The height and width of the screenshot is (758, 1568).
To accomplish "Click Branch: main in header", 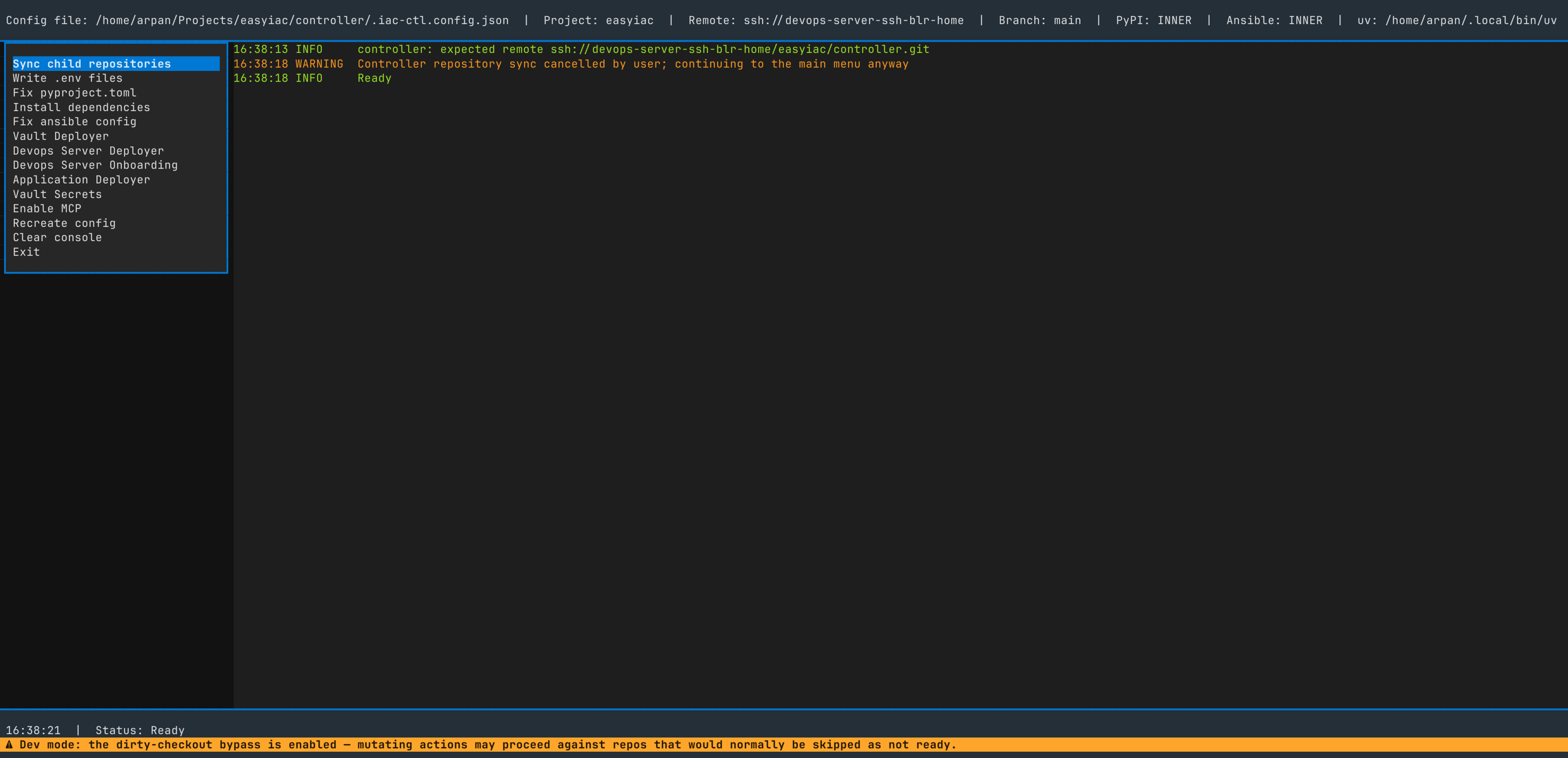I will (x=1040, y=21).
